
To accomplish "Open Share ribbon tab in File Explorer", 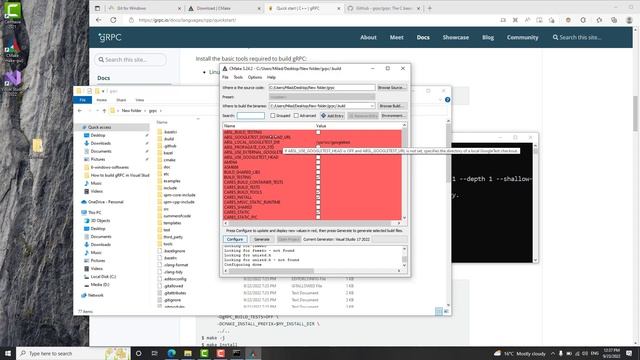I will (x=121, y=100).
